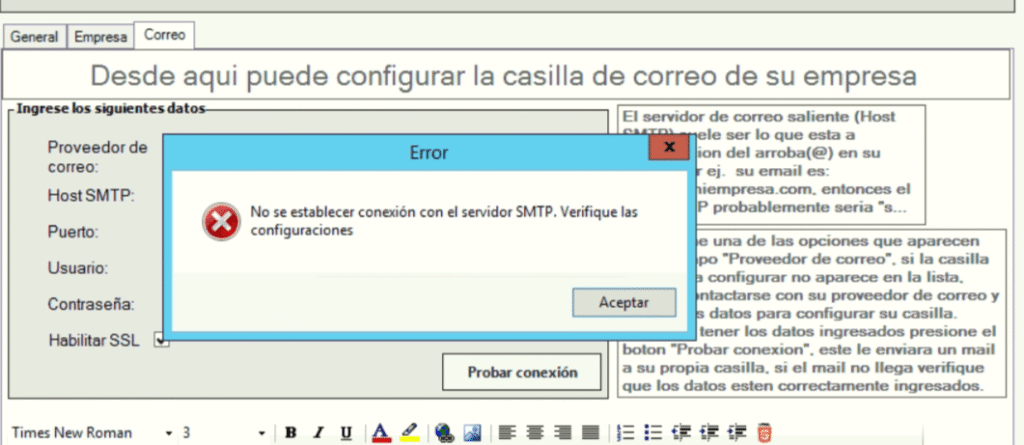Apply underline formatting
Viewport: 1024px width, 445px height.
coord(346,432)
